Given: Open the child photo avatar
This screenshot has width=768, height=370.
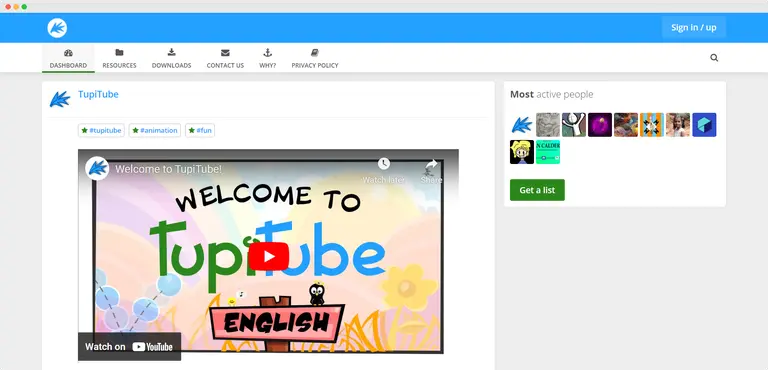Looking at the screenshot, I should pos(678,125).
